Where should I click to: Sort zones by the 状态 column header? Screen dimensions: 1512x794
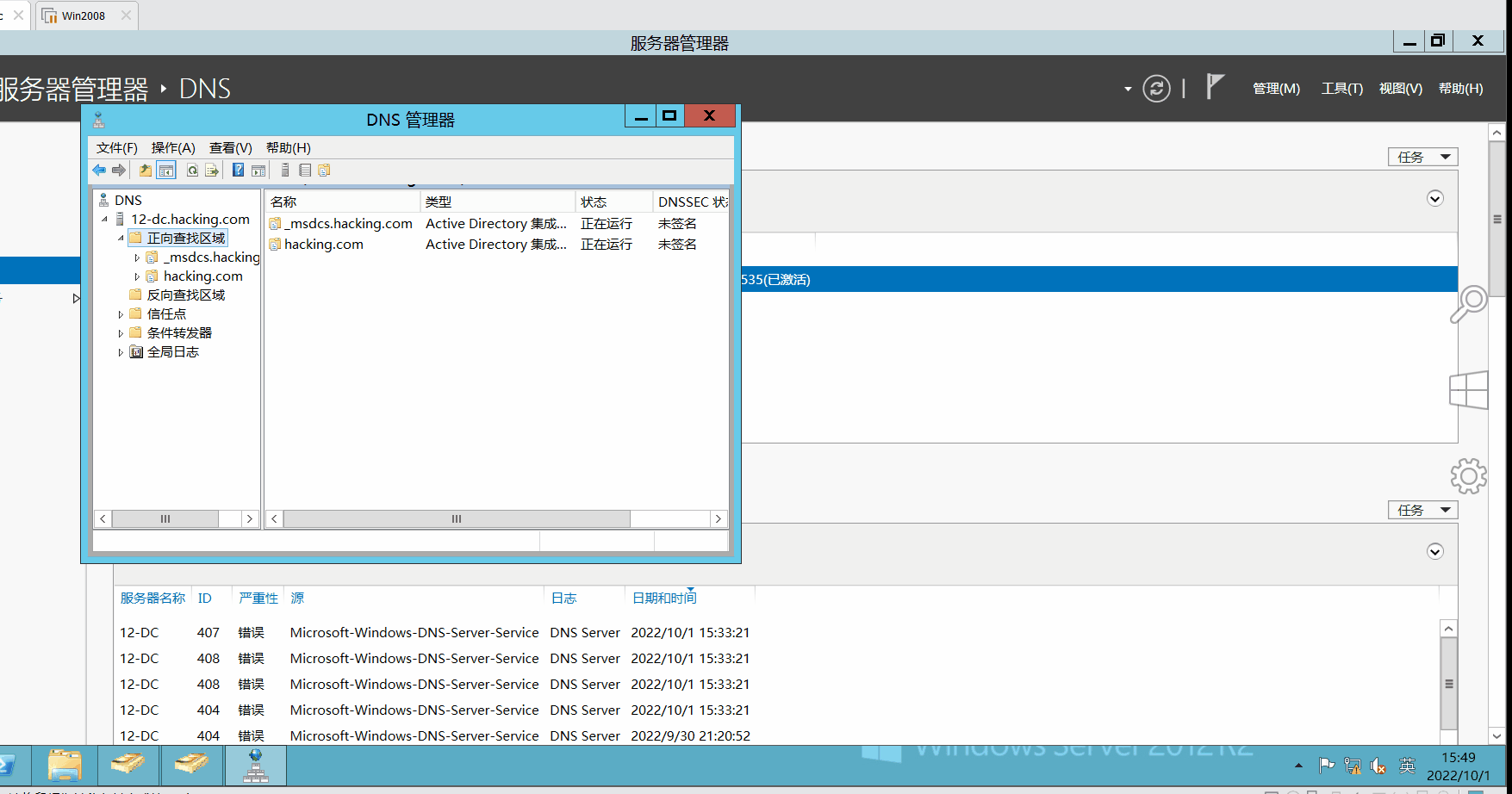pos(613,202)
